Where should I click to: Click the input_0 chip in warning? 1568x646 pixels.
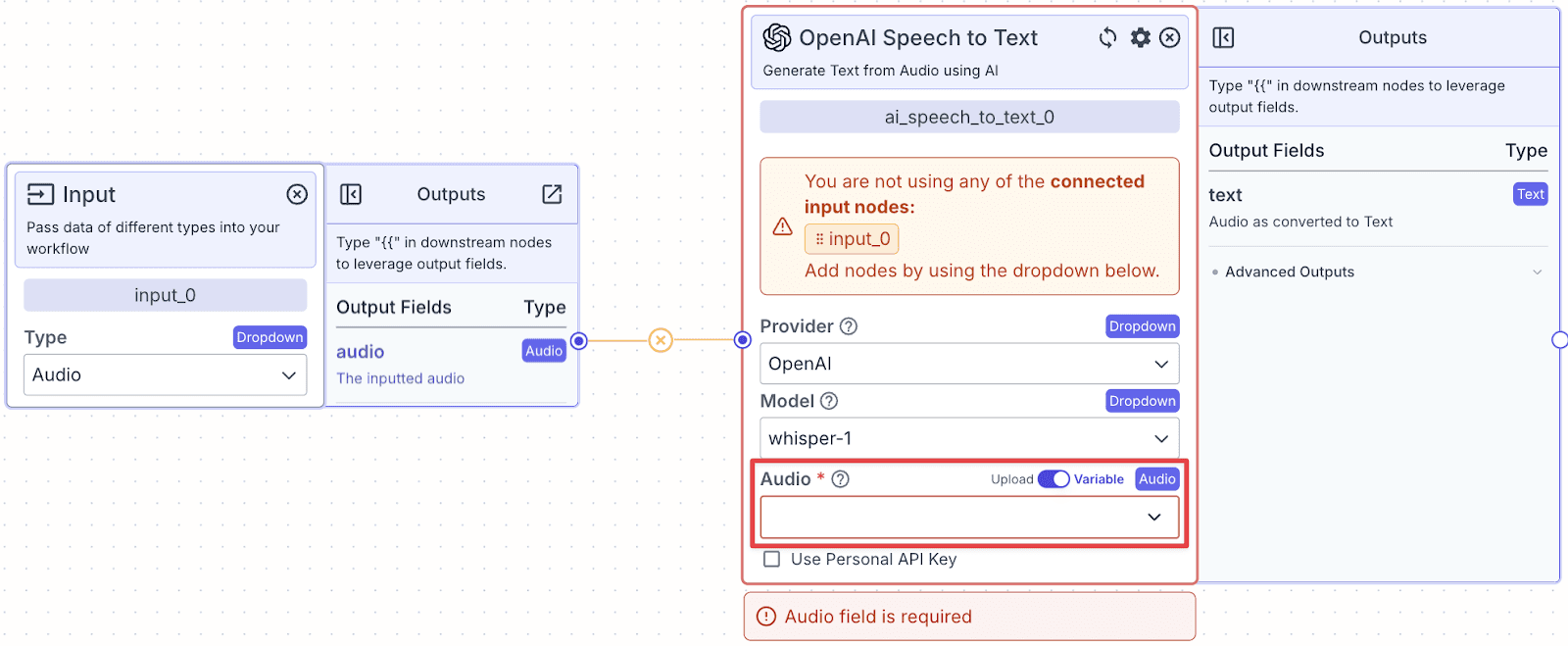(x=852, y=239)
